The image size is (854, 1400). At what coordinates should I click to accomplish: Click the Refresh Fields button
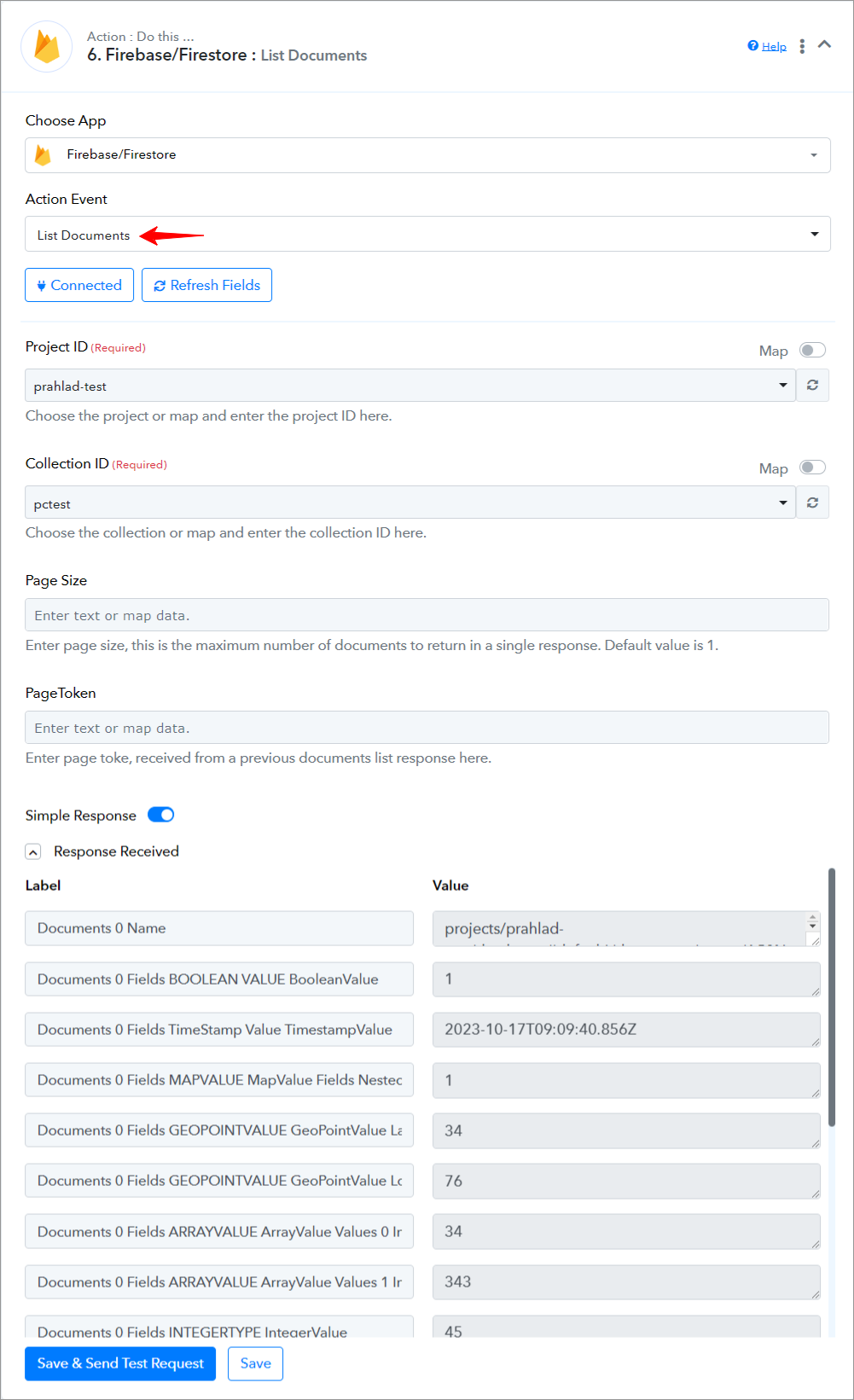point(206,285)
